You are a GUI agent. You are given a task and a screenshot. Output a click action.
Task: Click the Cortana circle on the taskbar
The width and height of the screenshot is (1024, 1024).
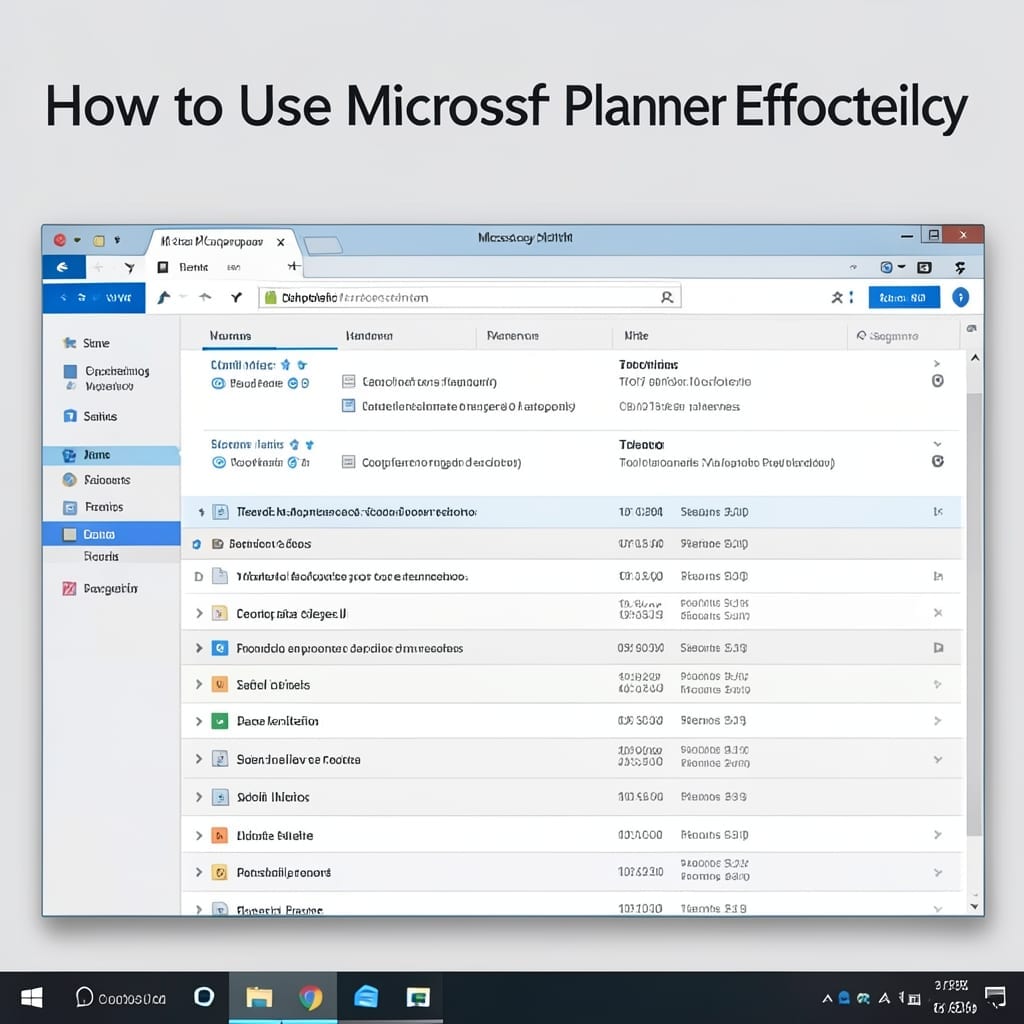204,997
